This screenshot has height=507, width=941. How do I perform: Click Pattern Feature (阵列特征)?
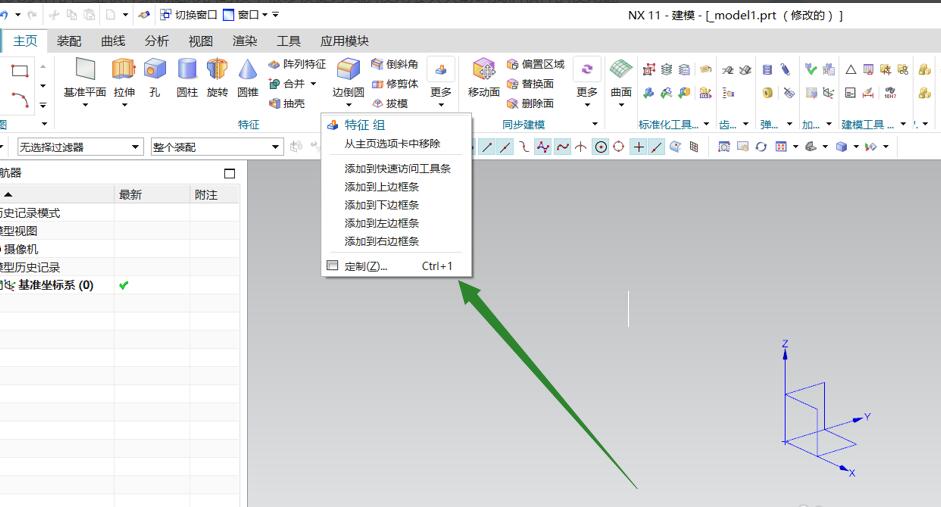pos(297,64)
